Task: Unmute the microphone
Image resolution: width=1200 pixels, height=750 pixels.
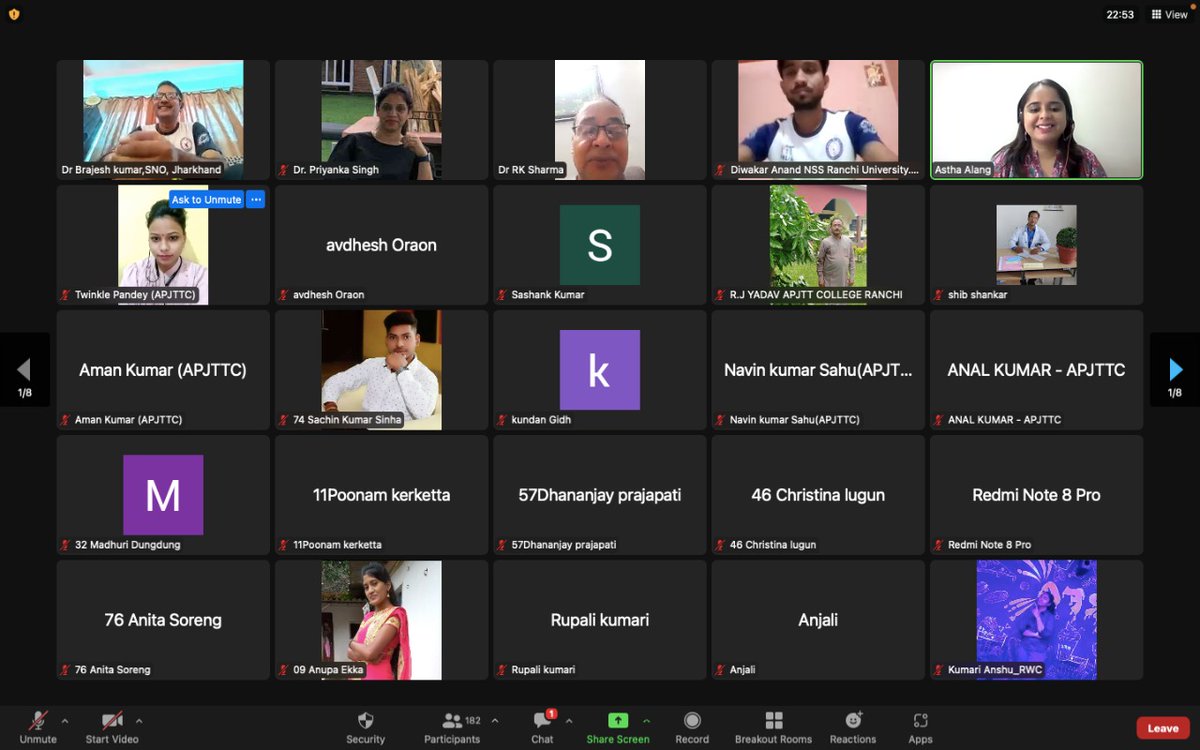Action: coord(38,727)
